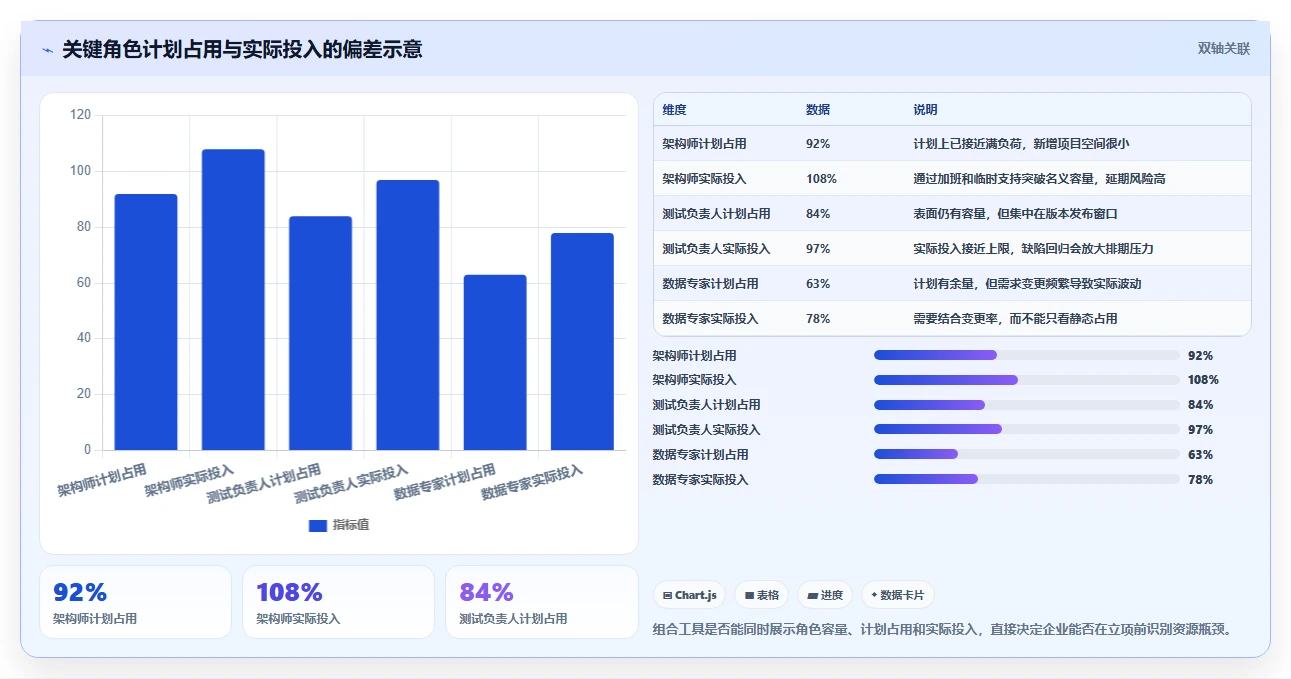Open the 108% 架构师实际投入 data card
The height and width of the screenshot is (679, 1291).
338,602
